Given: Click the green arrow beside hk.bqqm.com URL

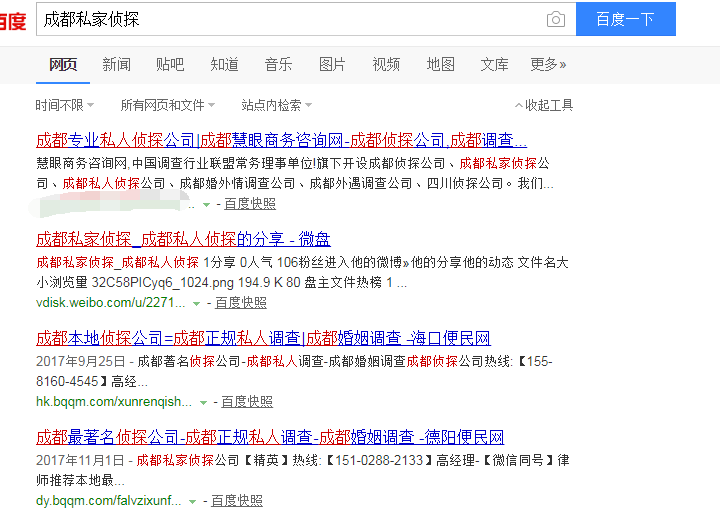Looking at the screenshot, I should click(x=203, y=403).
